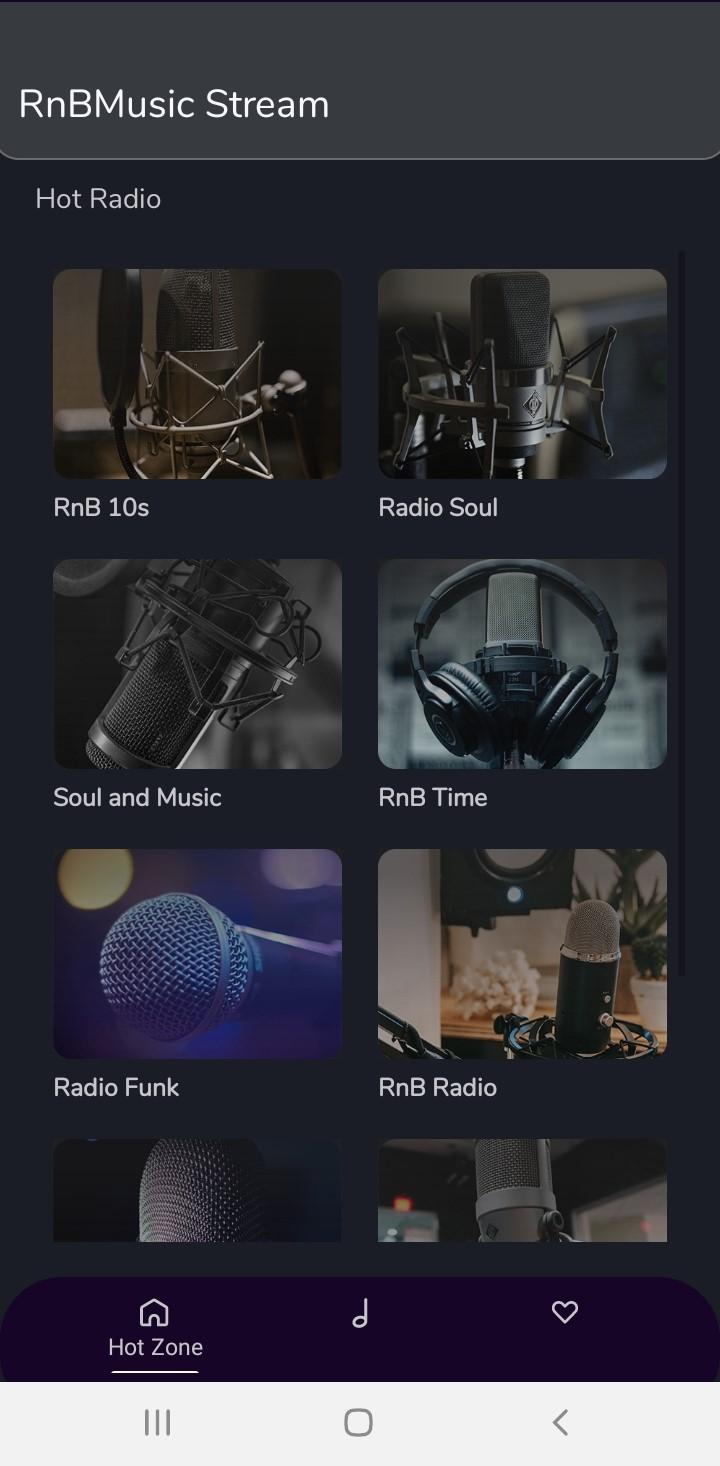Tap the Android home button
The height and width of the screenshot is (1466, 720).
(358, 1422)
